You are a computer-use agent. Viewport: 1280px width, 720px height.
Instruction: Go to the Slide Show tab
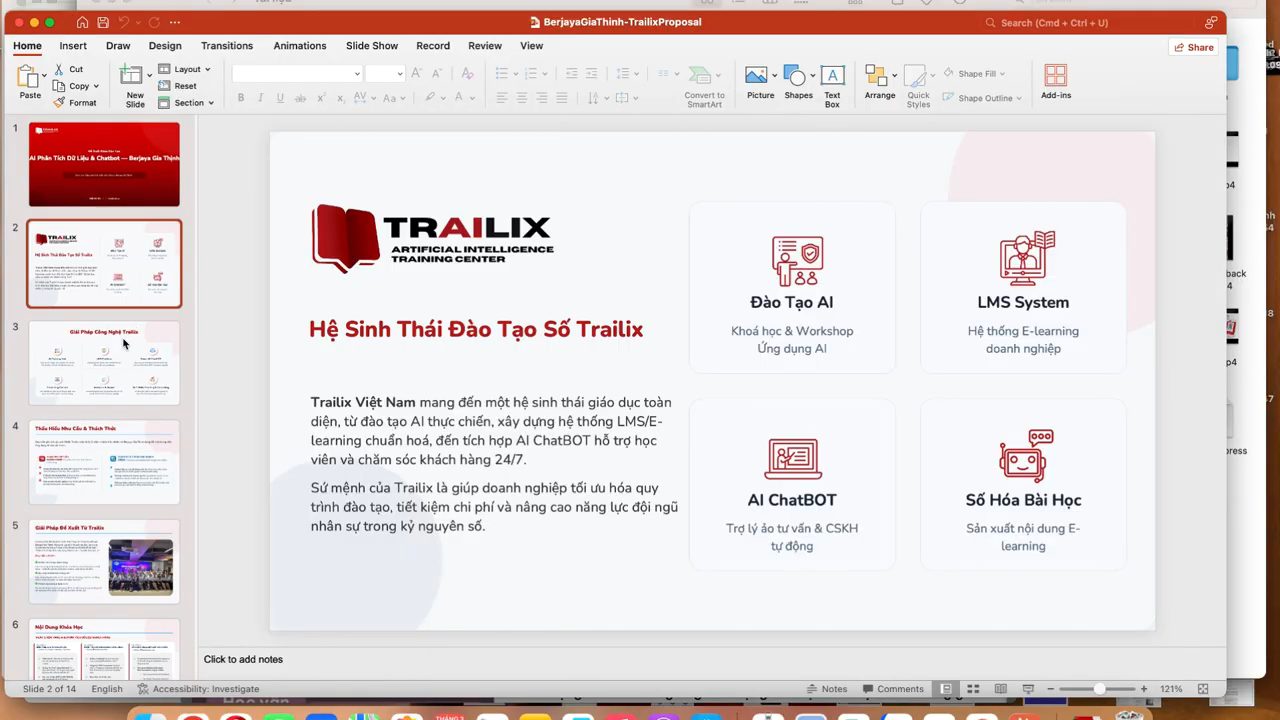[x=372, y=46]
